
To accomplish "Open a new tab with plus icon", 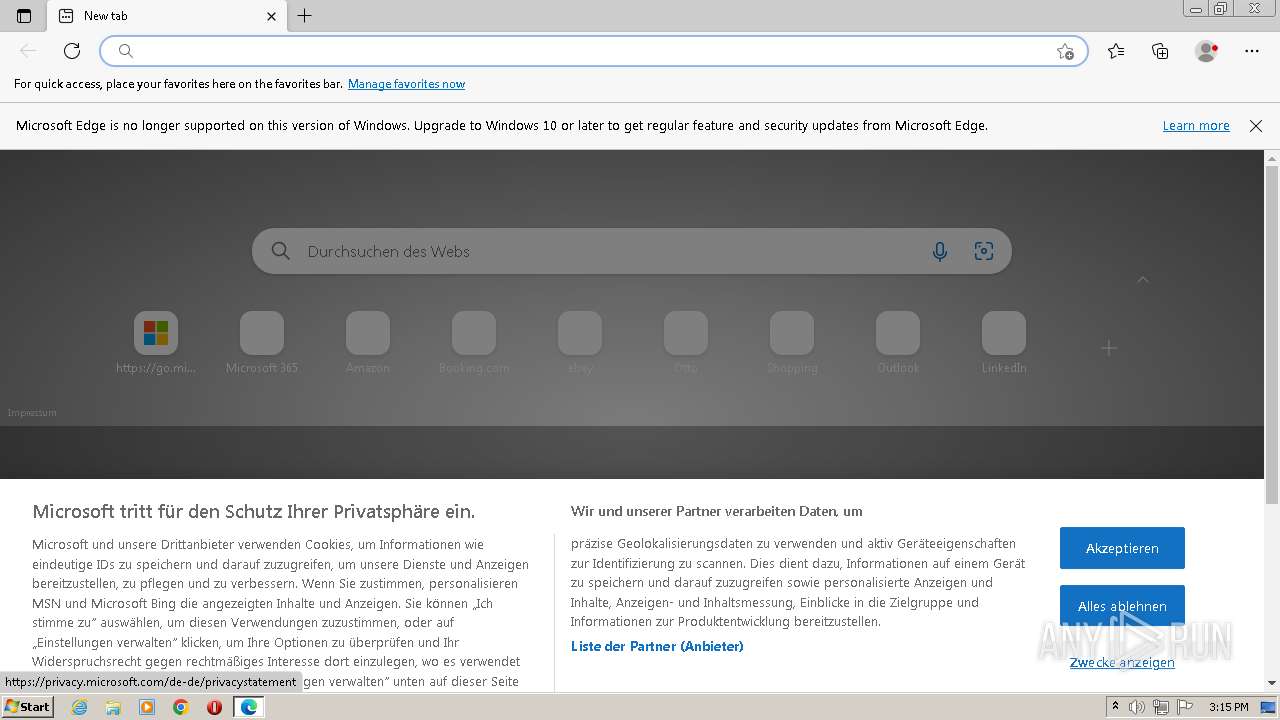I will tap(305, 16).
